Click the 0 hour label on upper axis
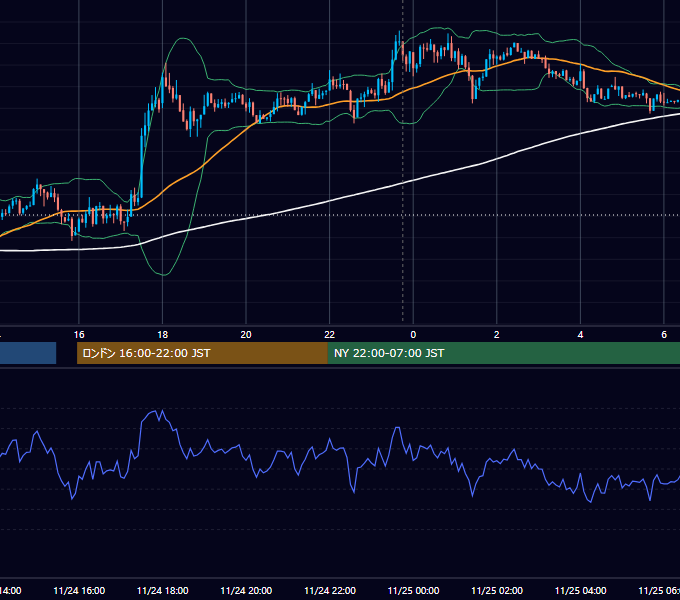Image resolution: width=680 pixels, height=600 pixels. (413, 335)
